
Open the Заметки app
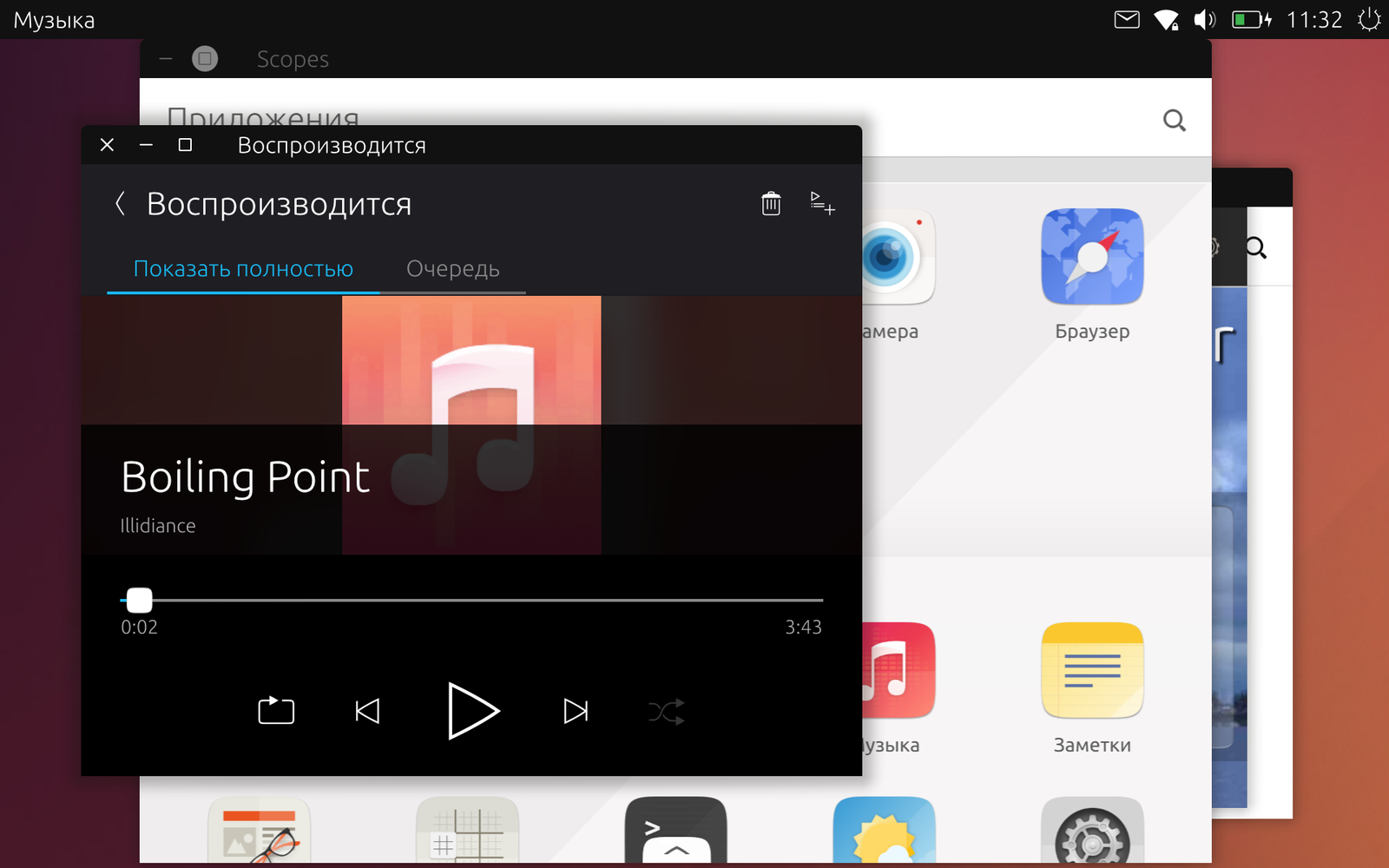tap(1092, 671)
